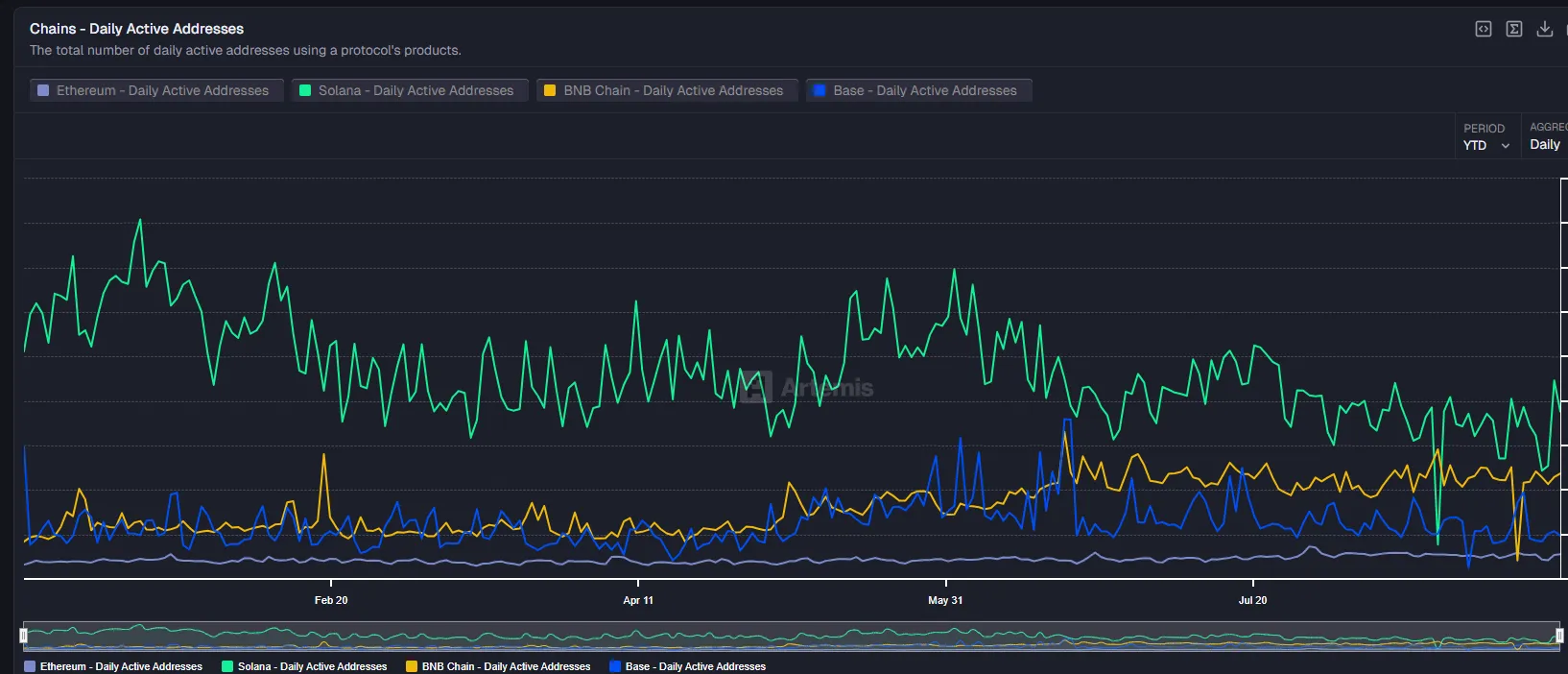
Task: Click Base blue square in top chip
Action: click(x=820, y=90)
